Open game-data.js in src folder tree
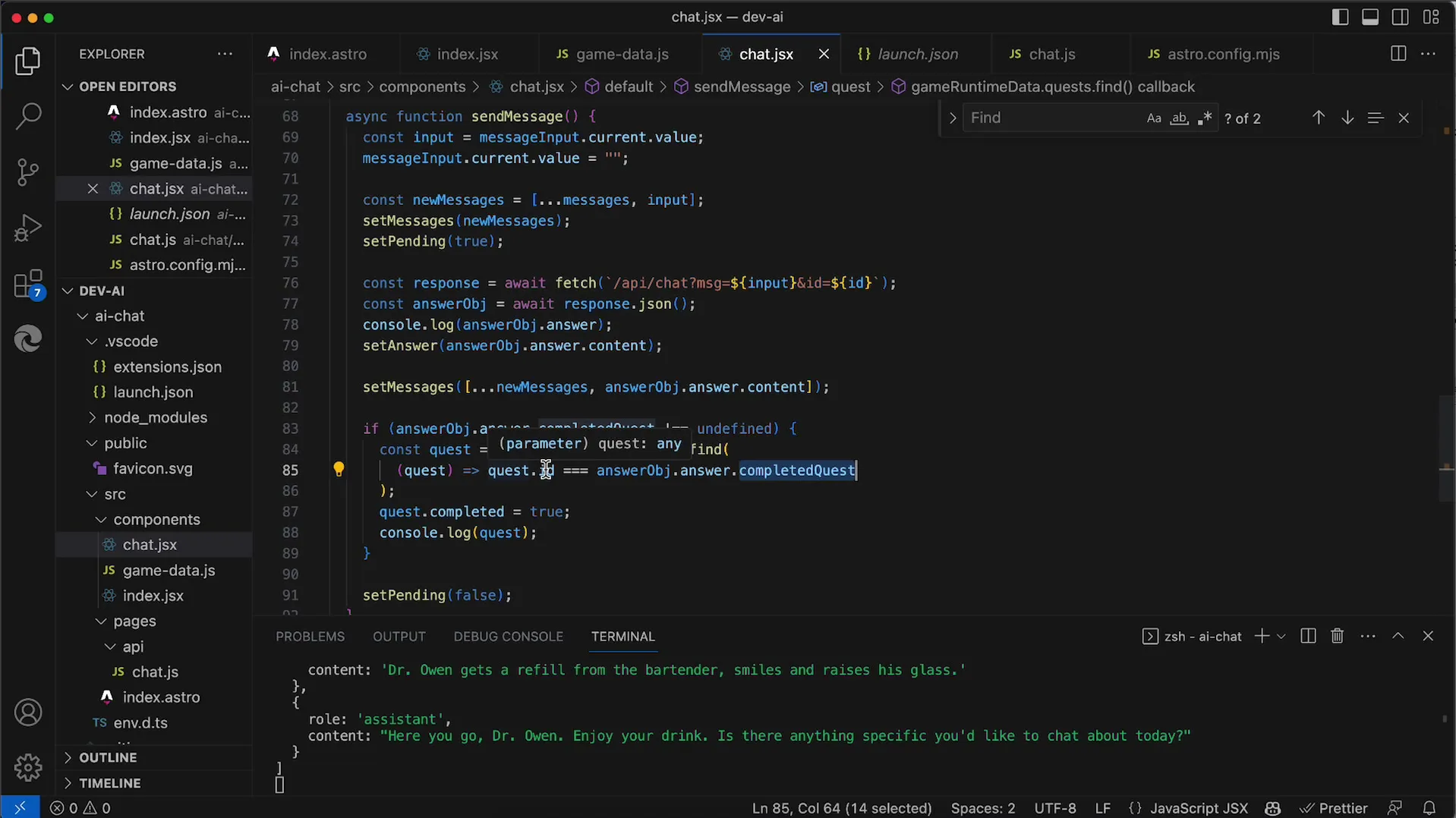Image resolution: width=1456 pixels, height=818 pixels. tap(169, 571)
